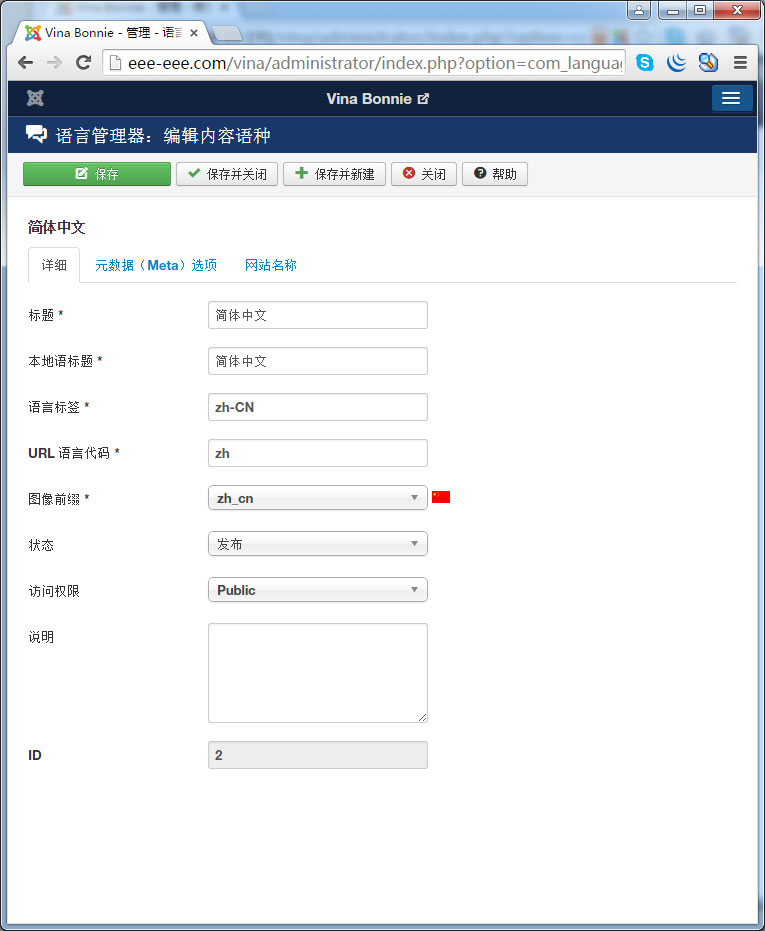Click the browser address bar
The image size is (765, 931).
click(364, 63)
